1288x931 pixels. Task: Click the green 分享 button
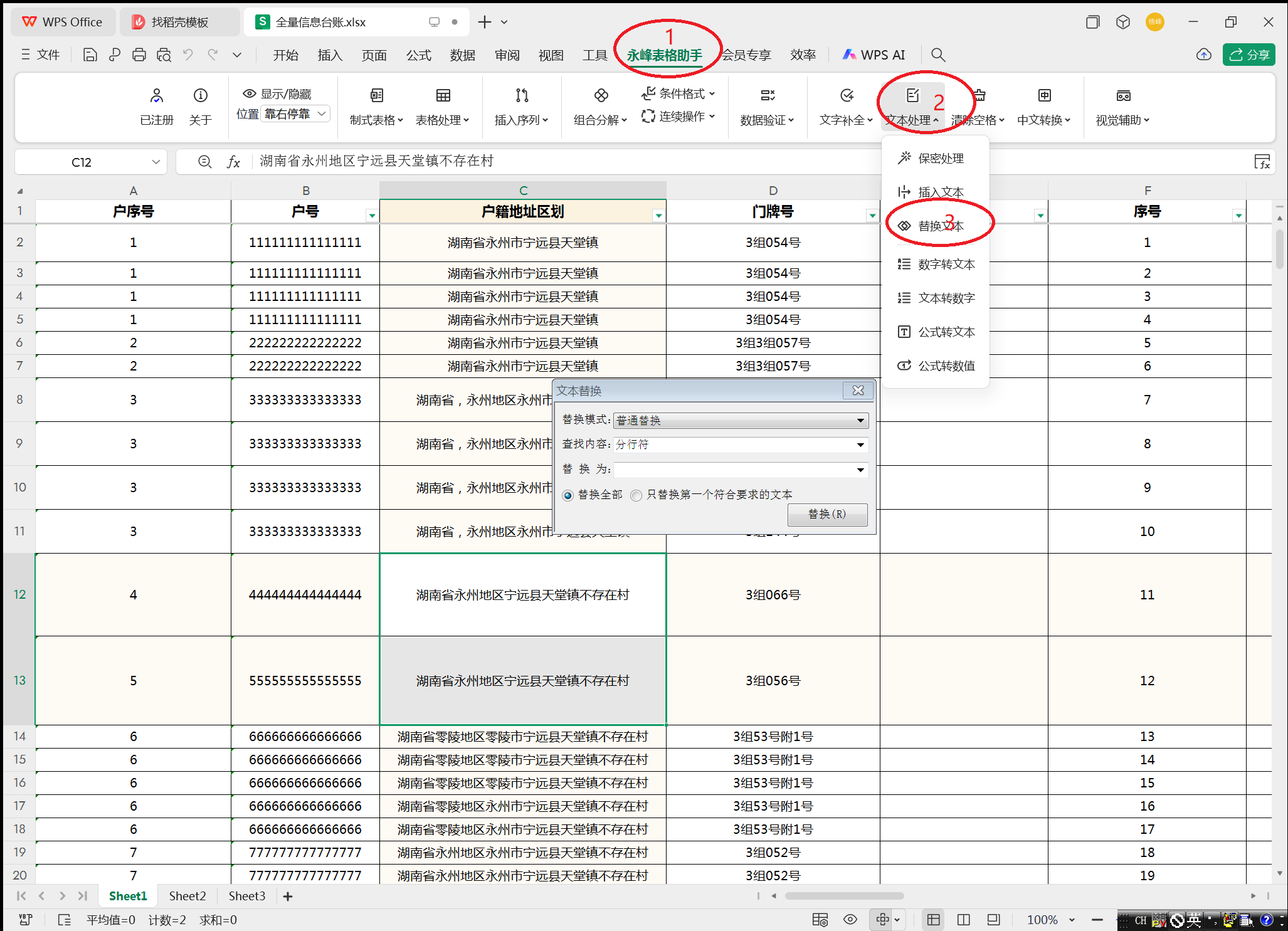click(x=1248, y=55)
